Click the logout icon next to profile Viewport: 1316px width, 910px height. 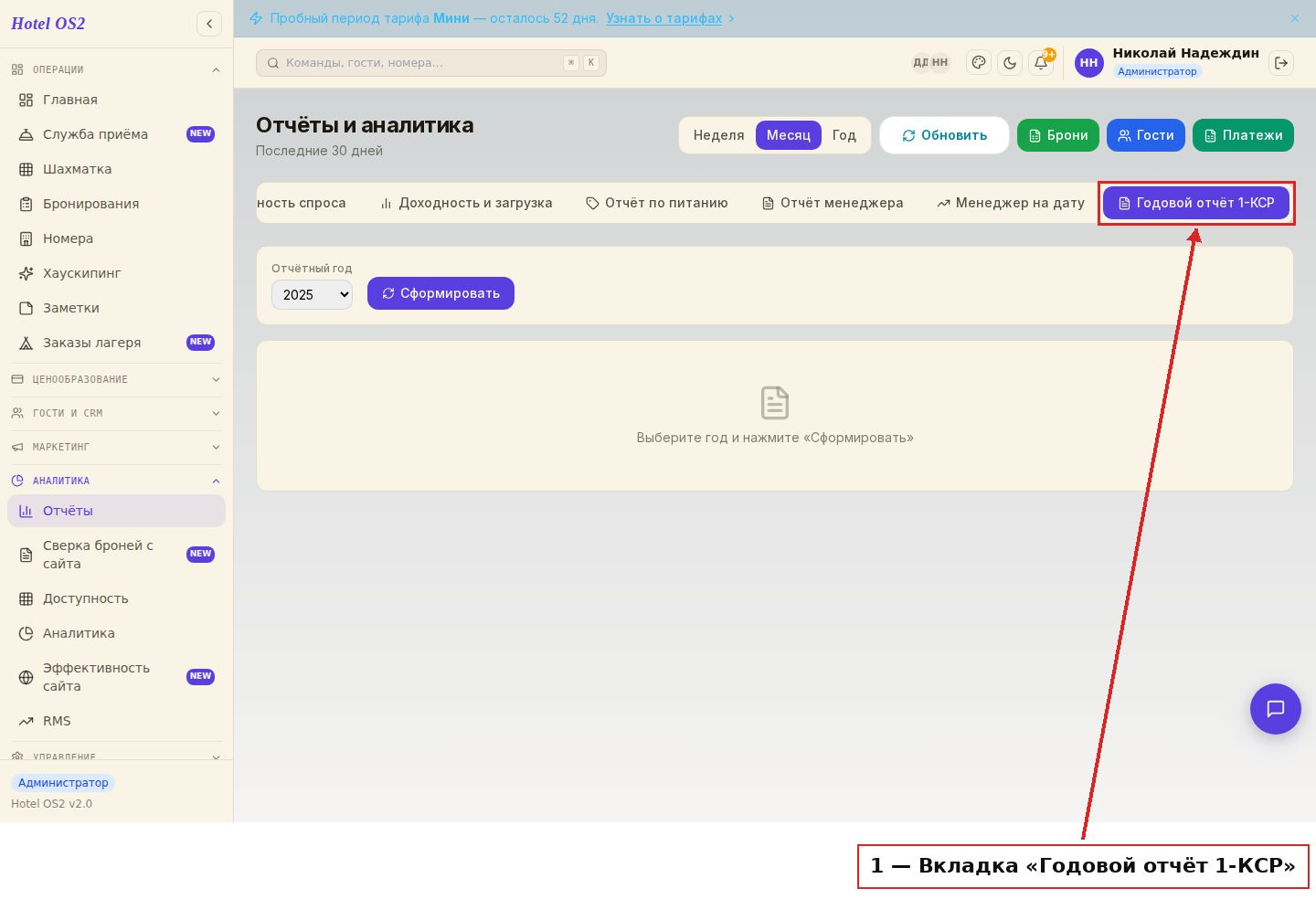coord(1281,63)
